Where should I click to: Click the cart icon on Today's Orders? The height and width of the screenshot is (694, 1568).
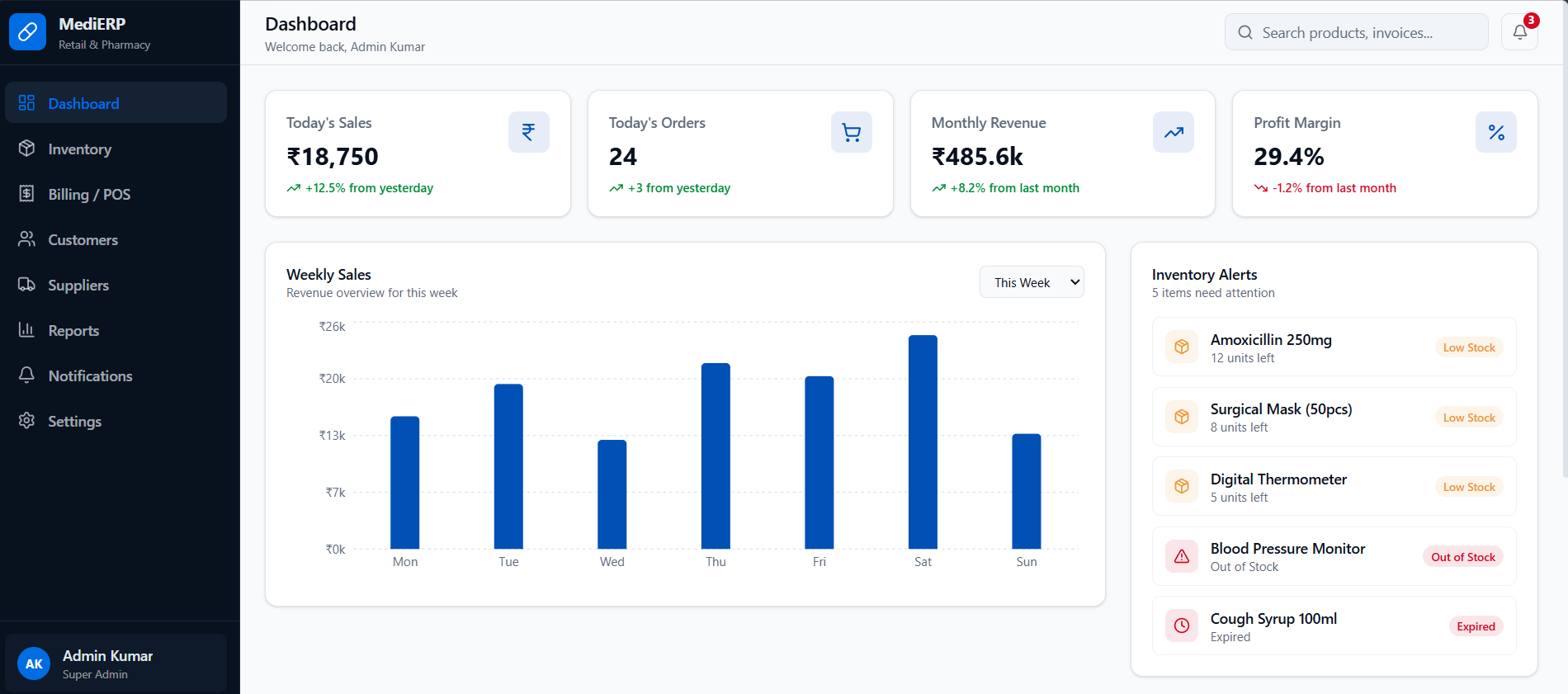[x=852, y=132]
